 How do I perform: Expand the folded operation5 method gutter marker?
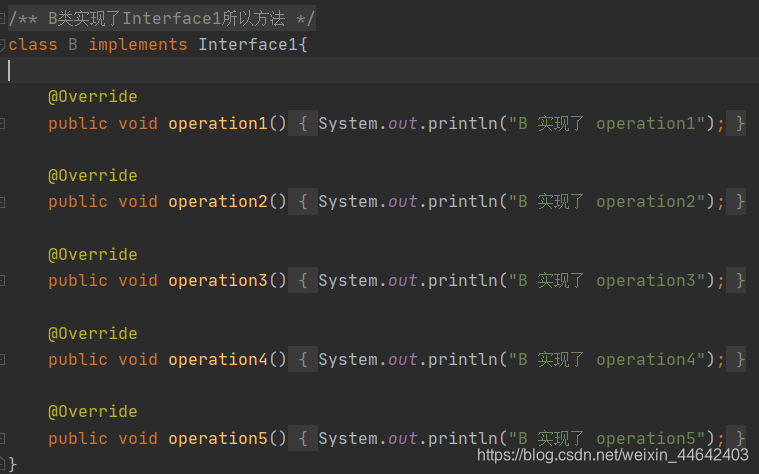pos(2,439)
